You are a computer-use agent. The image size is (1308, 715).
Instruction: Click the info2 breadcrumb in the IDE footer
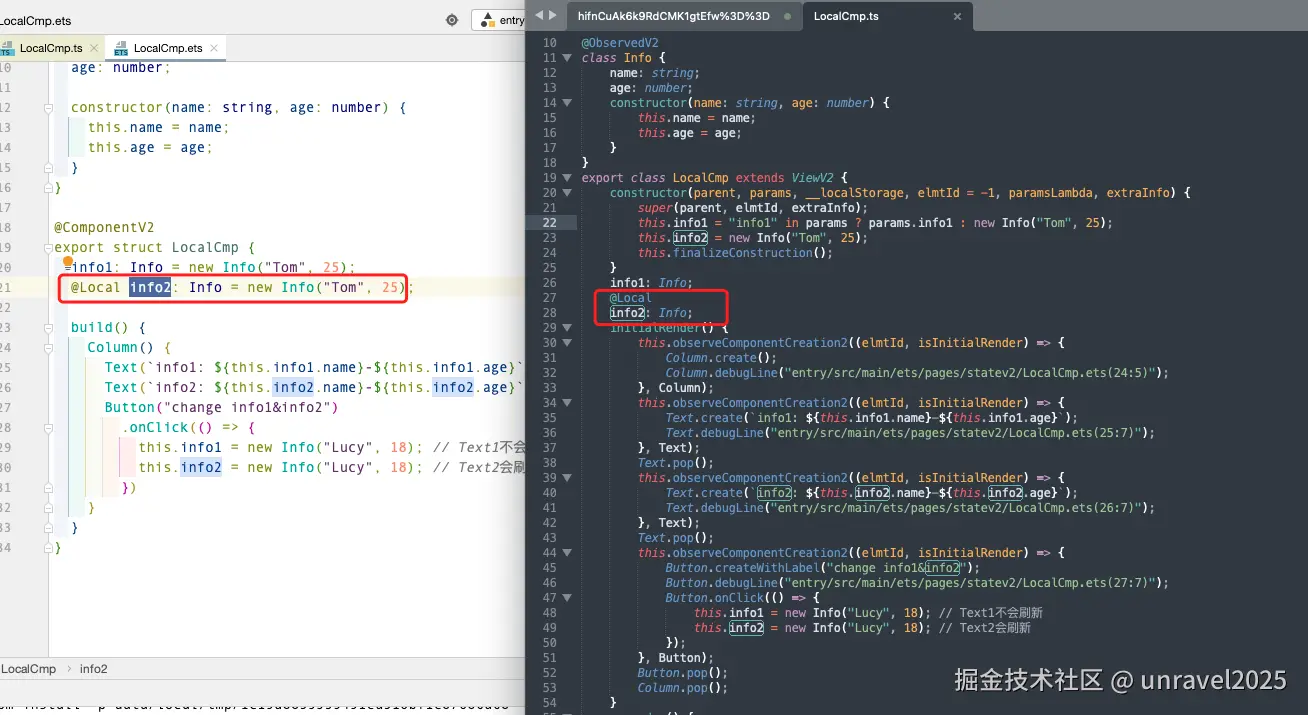tap(93, 669)
